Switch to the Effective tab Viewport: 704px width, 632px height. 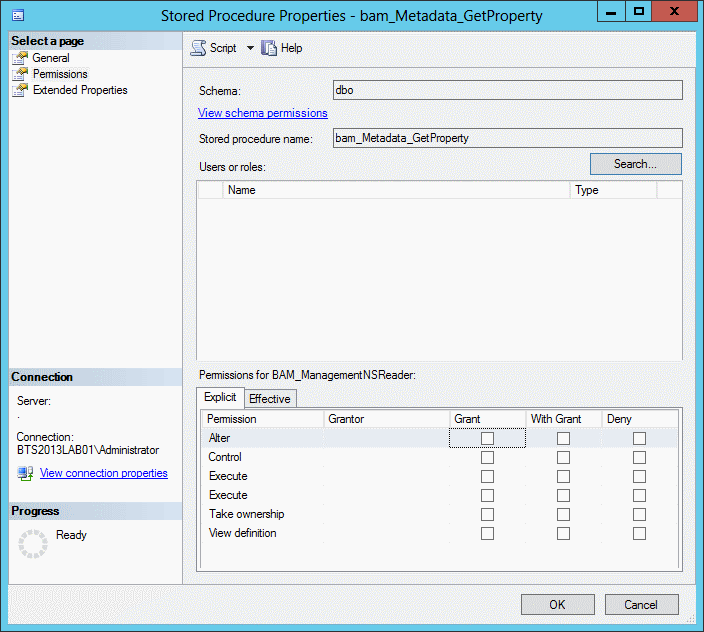click(x=269, y=399)
